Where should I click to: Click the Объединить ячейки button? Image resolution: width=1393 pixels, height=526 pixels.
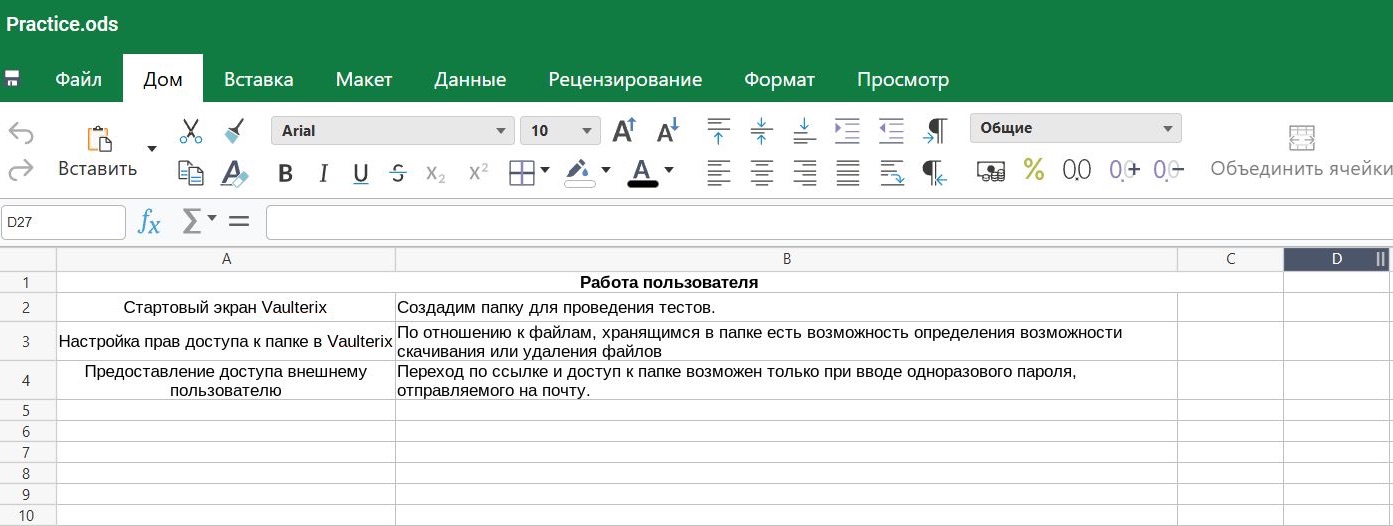[1301, 152]
